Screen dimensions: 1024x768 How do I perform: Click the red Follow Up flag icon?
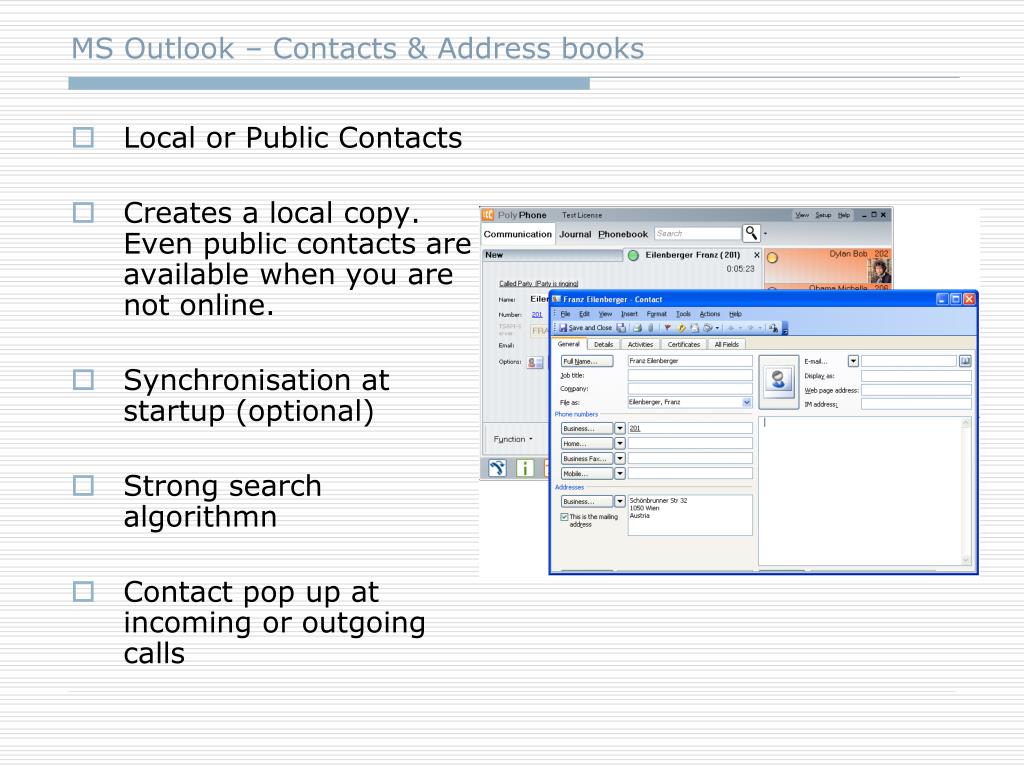(667, 328)
